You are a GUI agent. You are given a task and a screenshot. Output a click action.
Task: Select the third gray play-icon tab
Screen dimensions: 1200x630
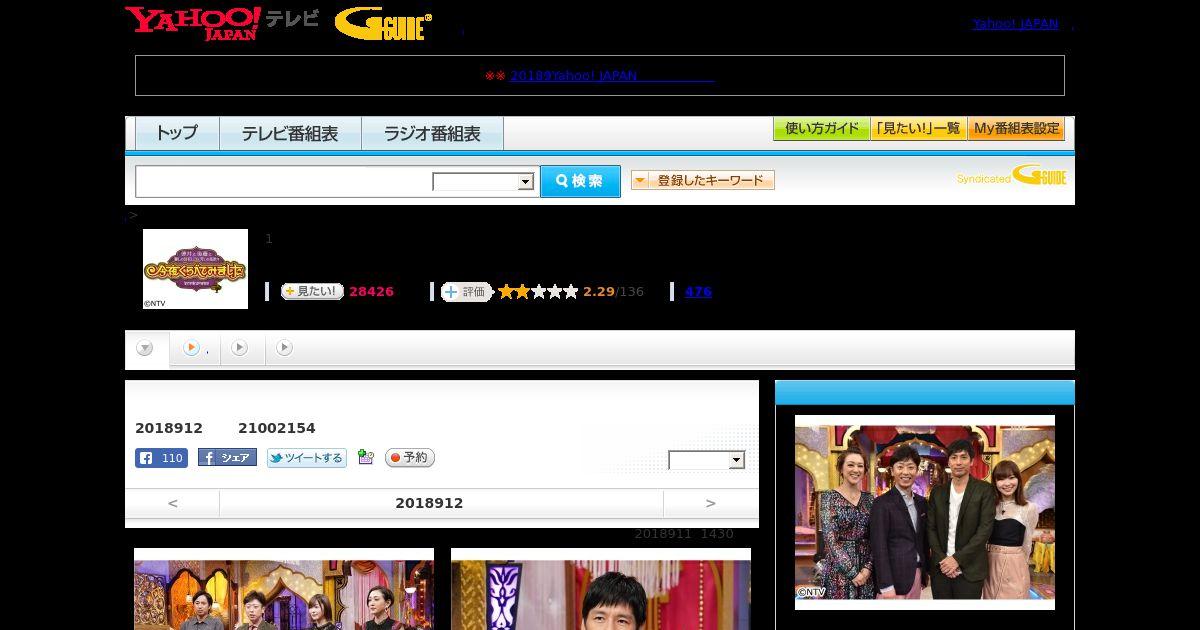[x=284, y=348]
